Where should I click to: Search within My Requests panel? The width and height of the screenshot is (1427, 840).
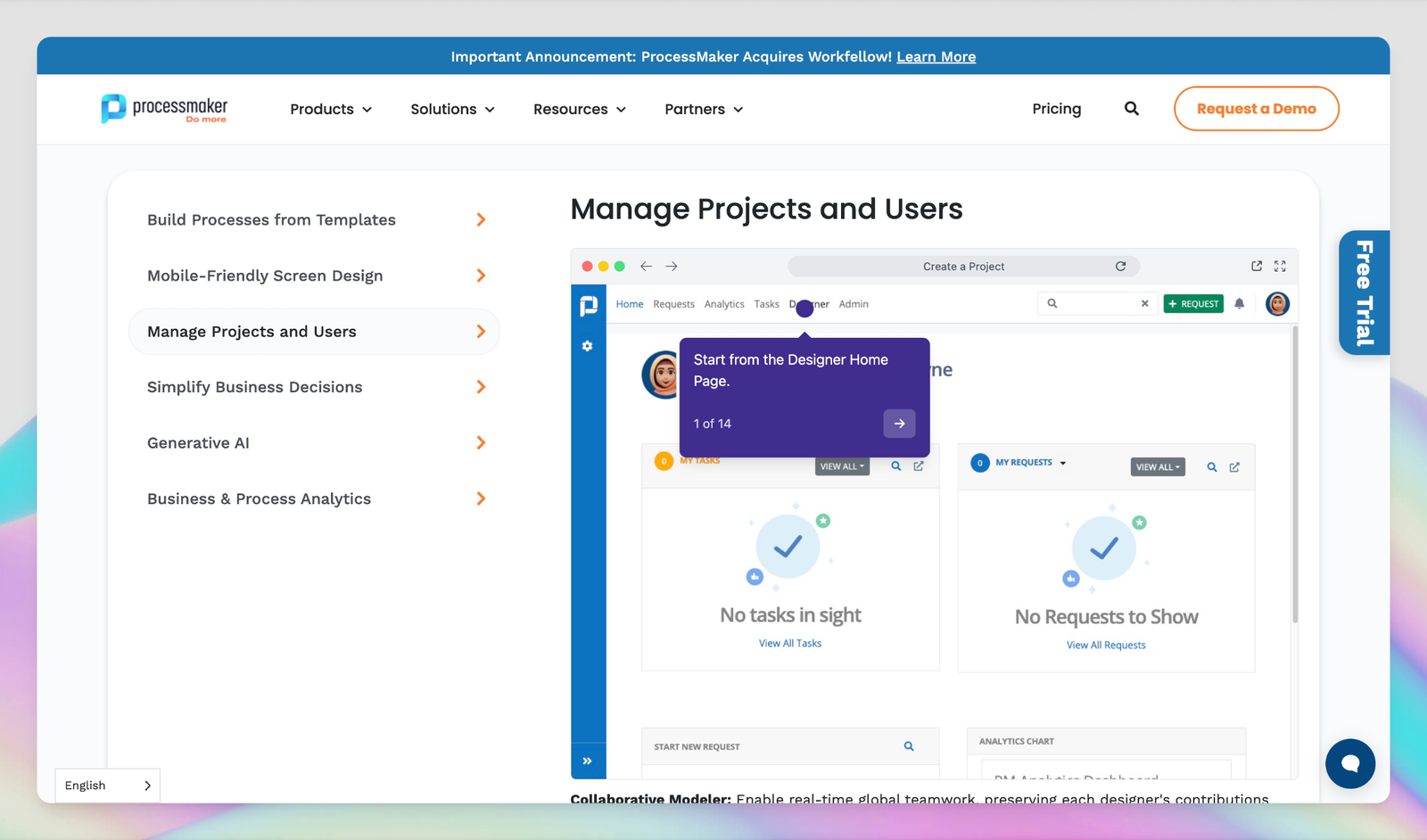tap(1211, 467)
